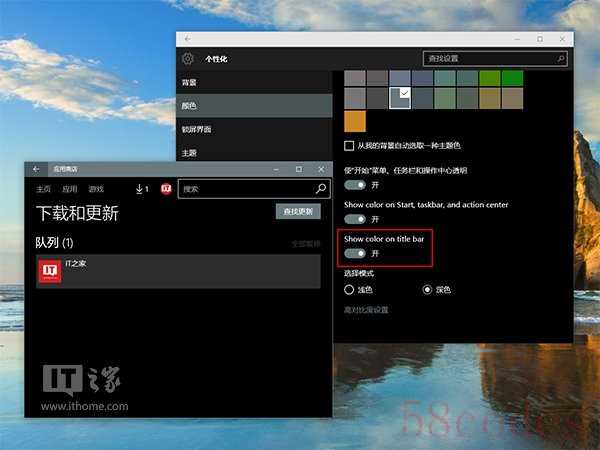Image resolution: width=600 pixels, height=450 pixels.
Task: Go to 应用 tab in Store
Action: pyautogui.click(x=70, y=189)
